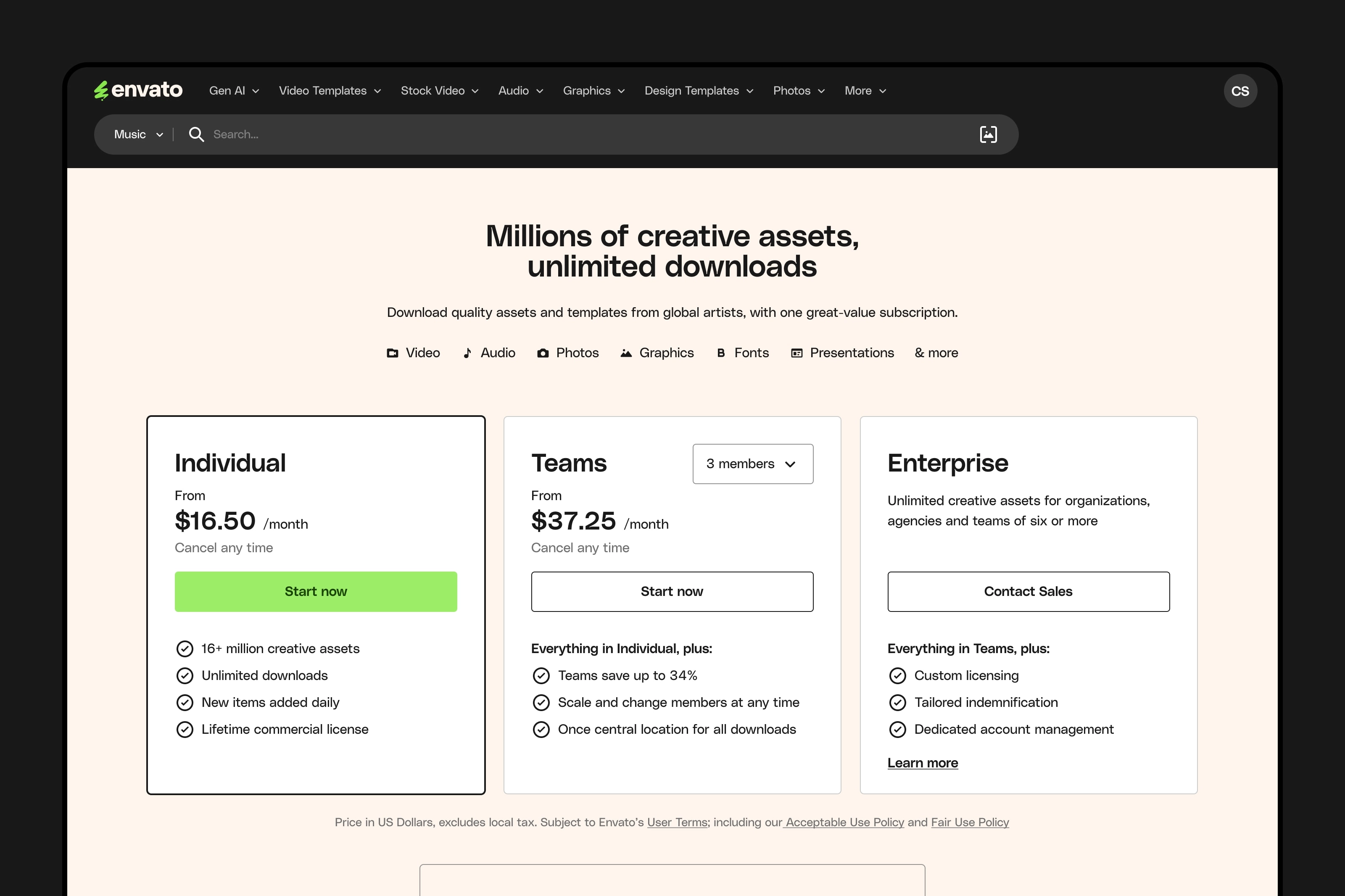
Task: Open the Gen AI menu
Action: point(233,90)
